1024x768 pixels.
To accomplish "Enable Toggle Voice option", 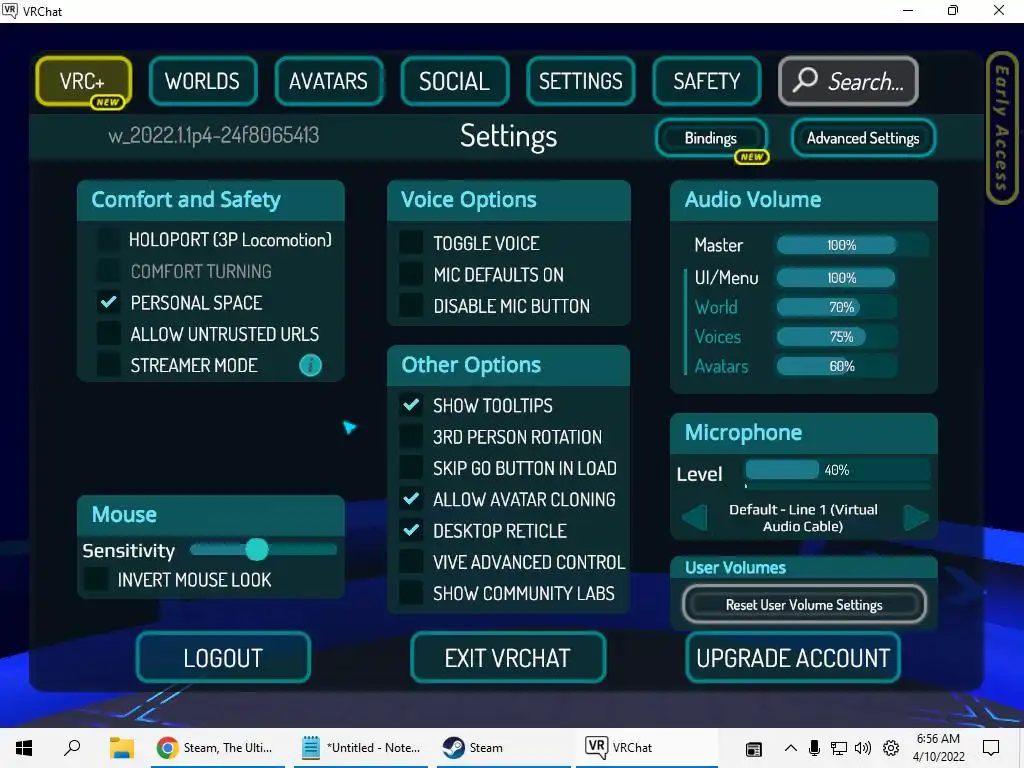I will (411, 243).
